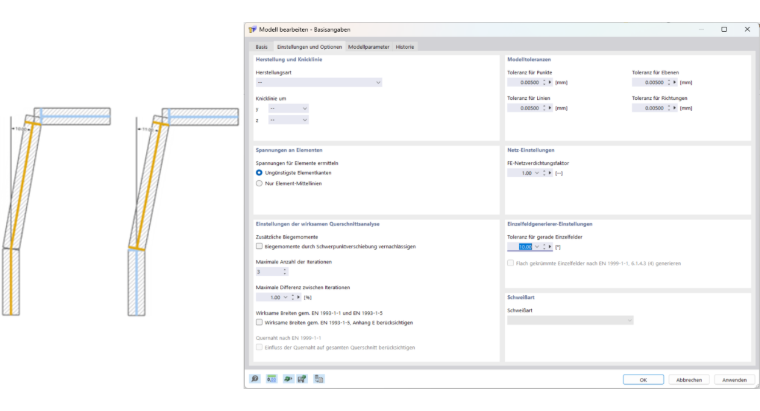
Task: Open arrow menu beside Toleranz für Richtungen
Action: pyautogui.click(x=675, y=108)
